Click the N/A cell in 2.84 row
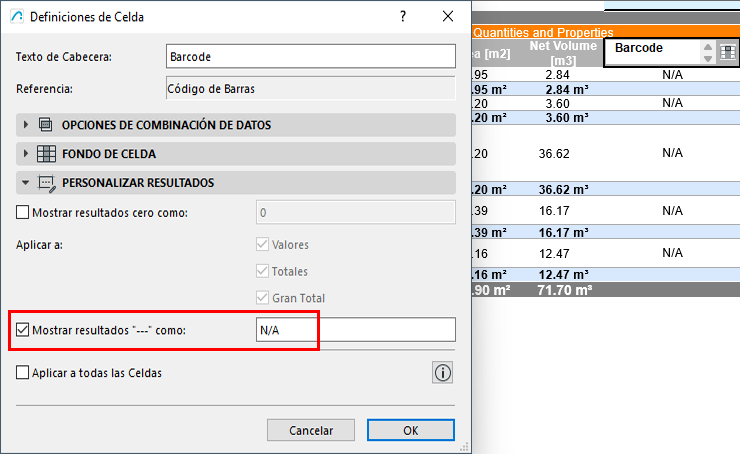This screenshot has width=740, height=454. pyautogui.click(x=673, y=75)
